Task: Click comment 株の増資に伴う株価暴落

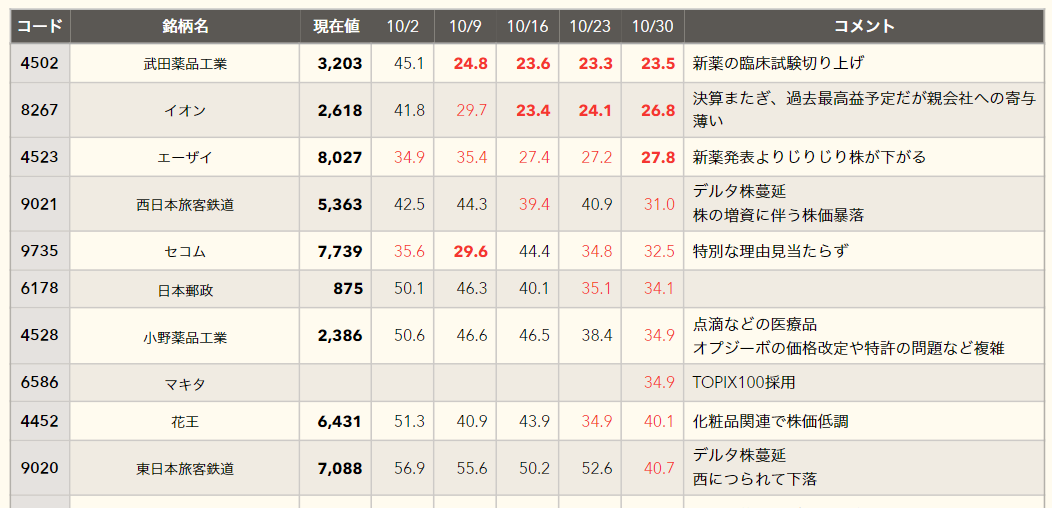Action: click(x=778, y=216)
